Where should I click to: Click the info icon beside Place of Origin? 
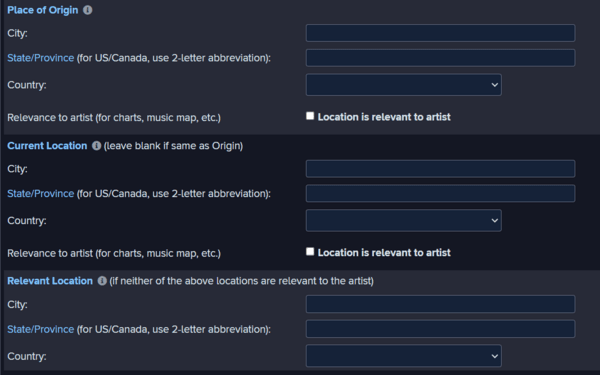88,10
